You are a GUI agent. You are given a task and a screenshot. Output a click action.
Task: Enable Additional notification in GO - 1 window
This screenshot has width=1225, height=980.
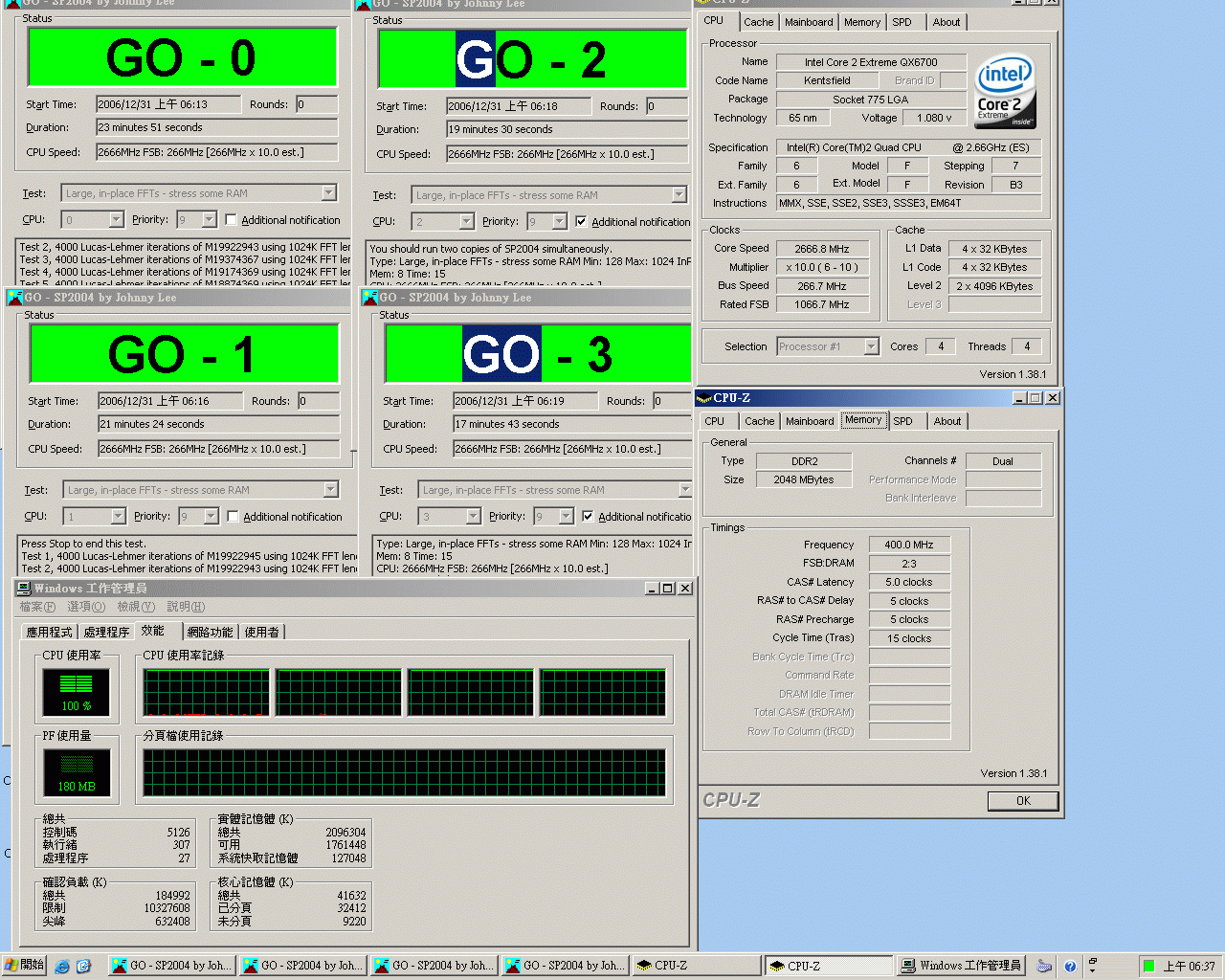233,517
